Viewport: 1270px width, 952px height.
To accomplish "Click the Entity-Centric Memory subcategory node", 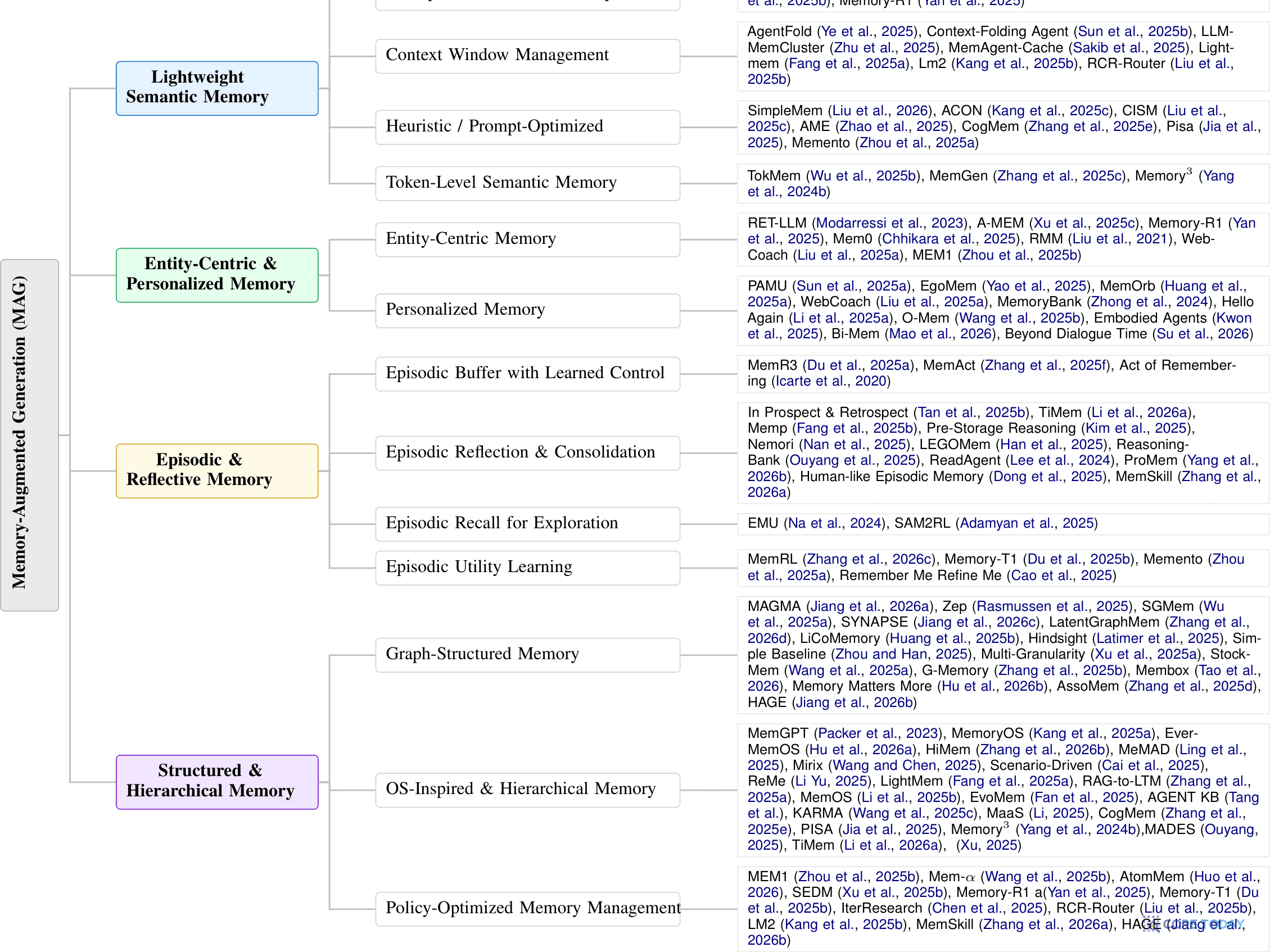I will tap(528, 239).
